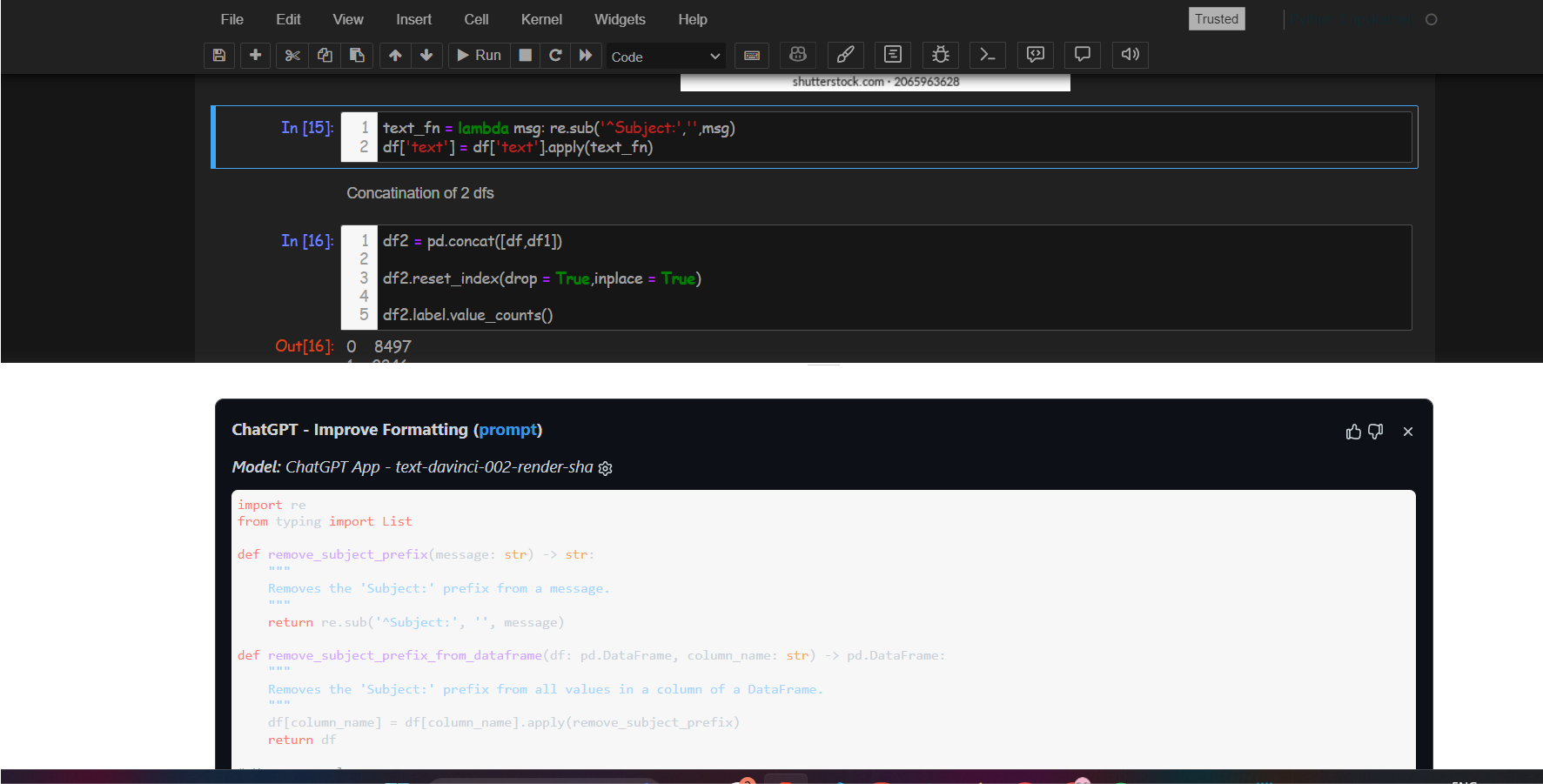Open the cell type dropdown showing Code

[x=664, y=56]
